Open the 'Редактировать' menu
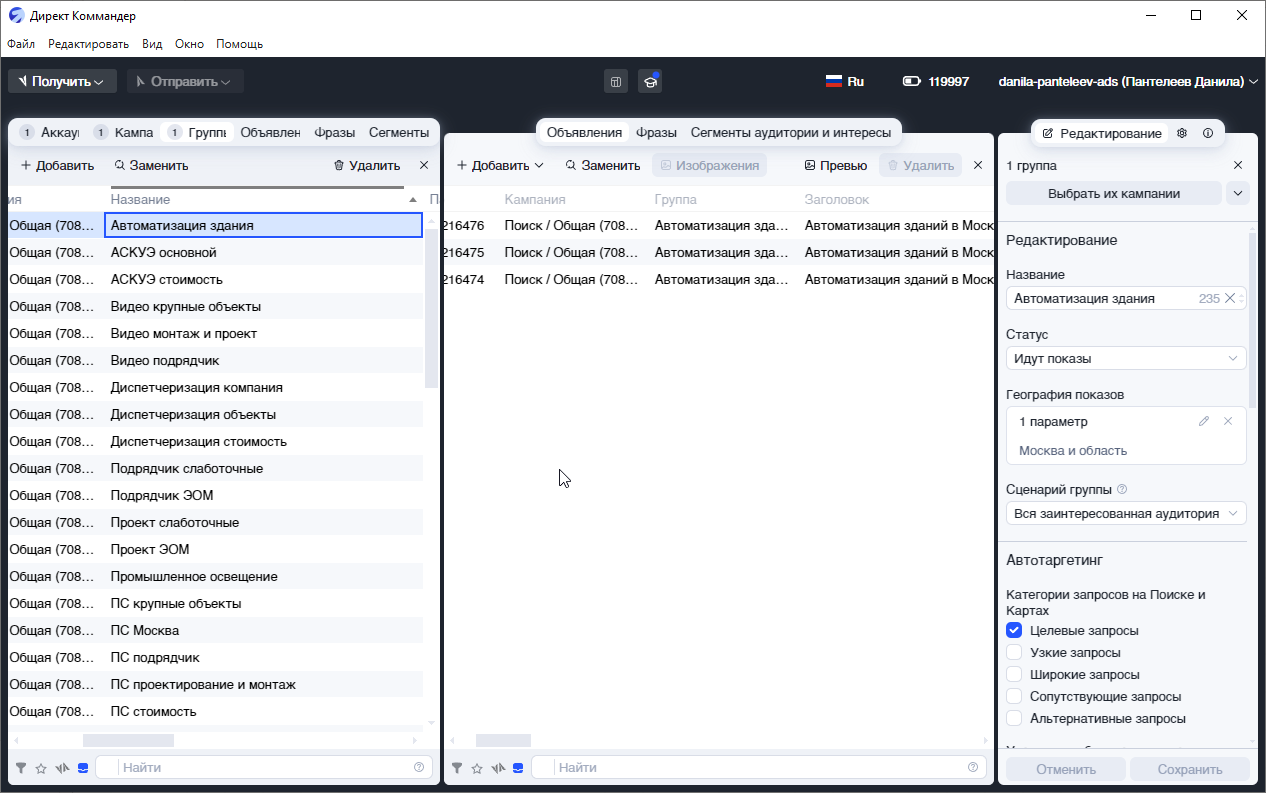Viewport: 1266px width, 793px height. point(89,44)
